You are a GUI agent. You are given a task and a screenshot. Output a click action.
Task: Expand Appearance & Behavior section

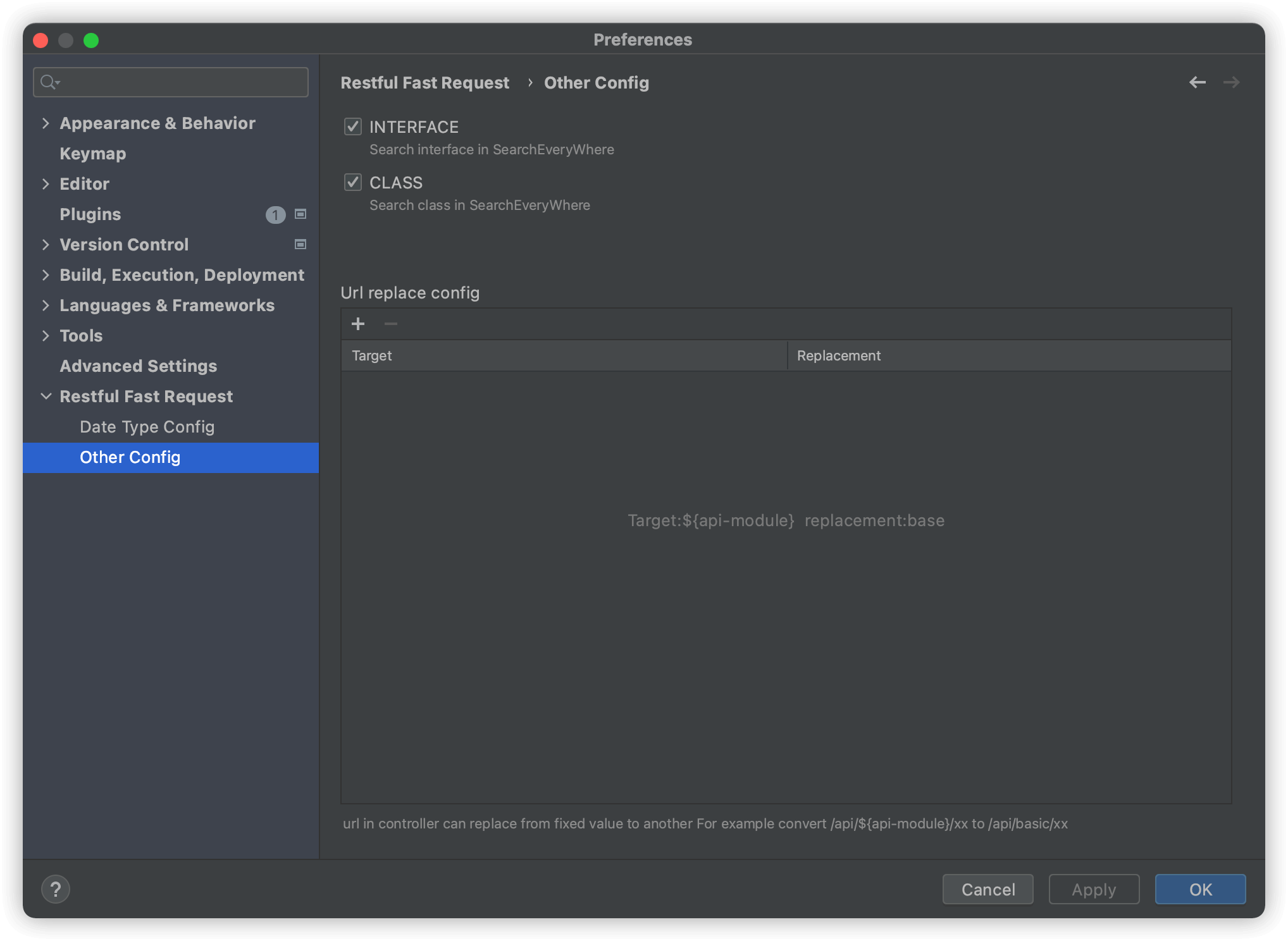(46, 123)
